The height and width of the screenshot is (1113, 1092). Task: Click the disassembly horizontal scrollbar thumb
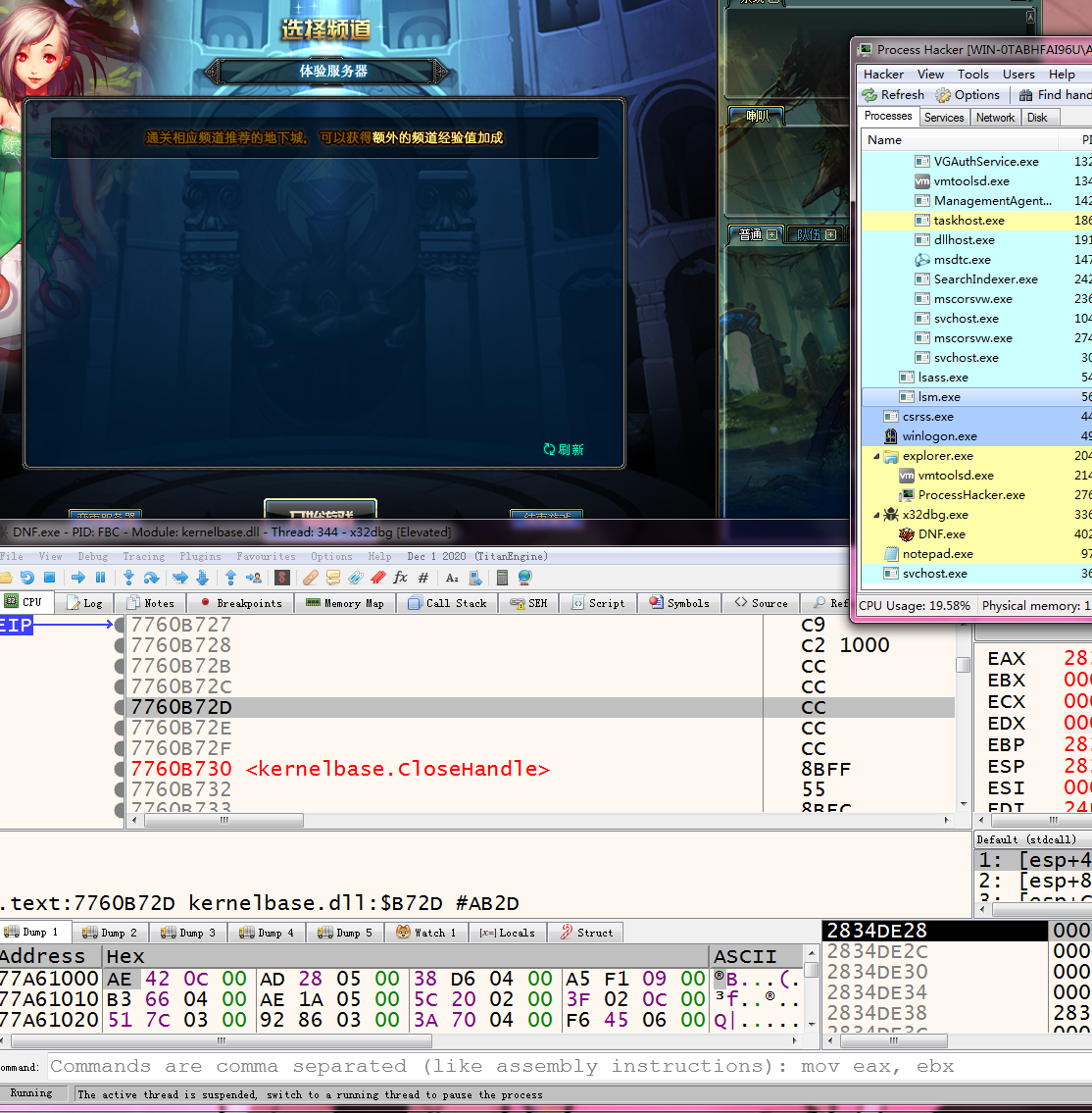click(223, 820)
